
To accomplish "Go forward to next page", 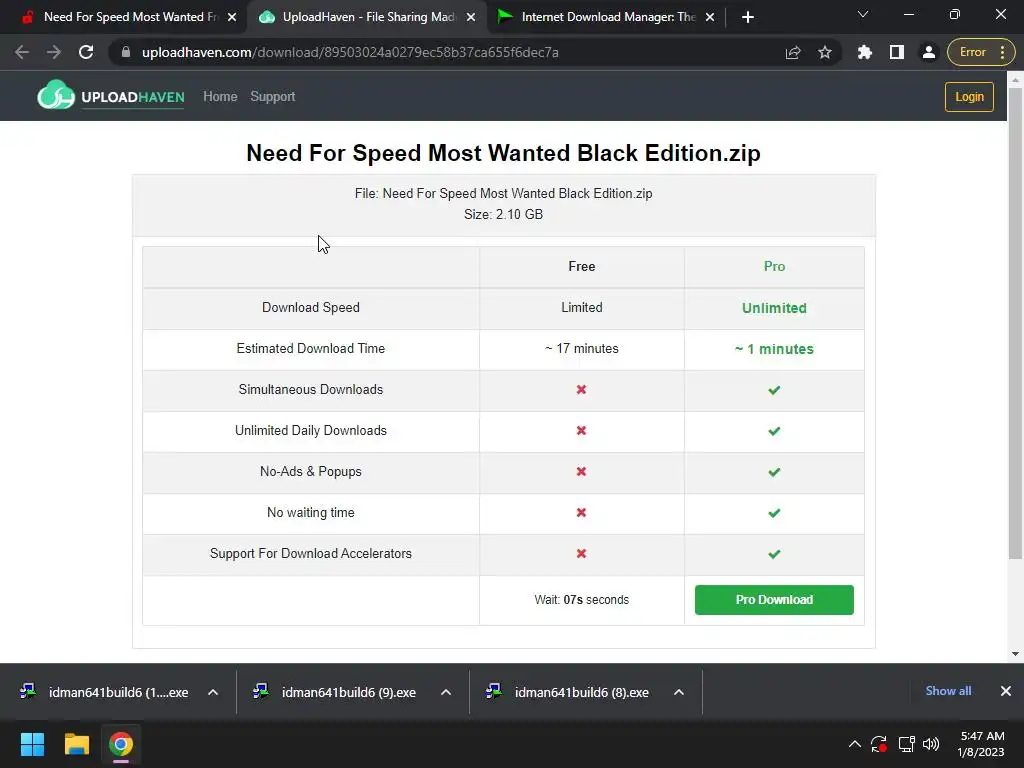I will click(x=54, y=52).
